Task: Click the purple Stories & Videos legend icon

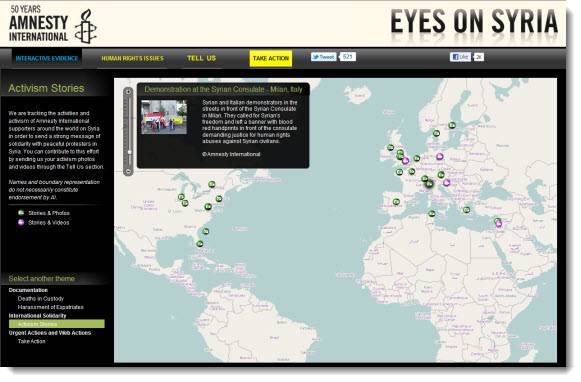Action: click(x=21, y=222)
